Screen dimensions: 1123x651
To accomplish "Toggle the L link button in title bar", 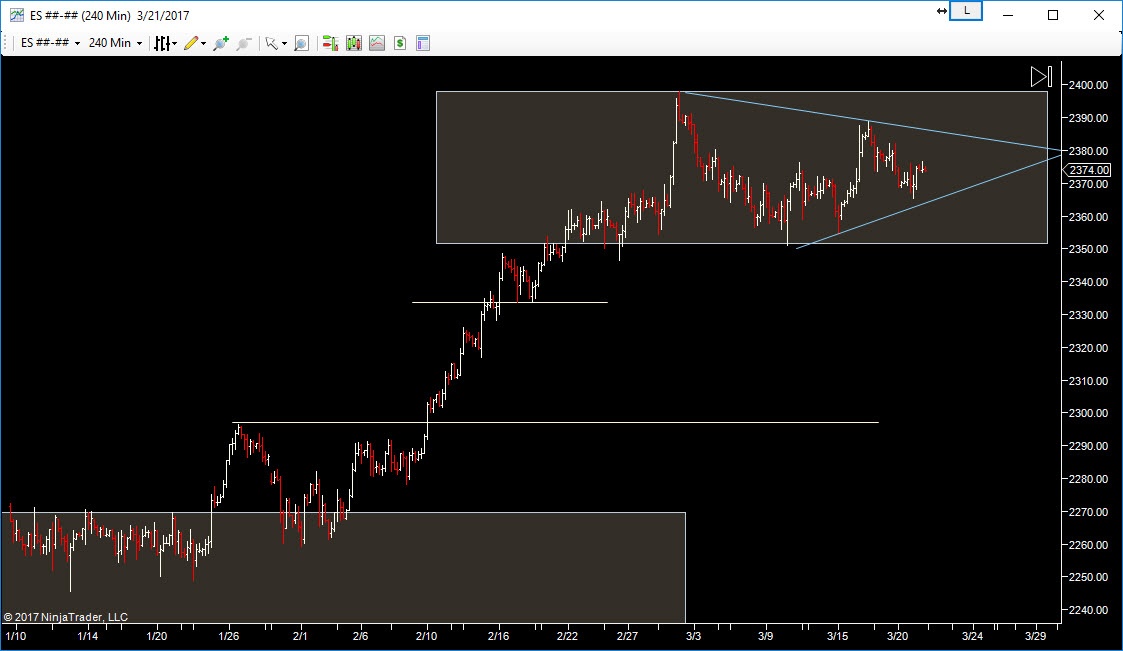I will [967, 11].
